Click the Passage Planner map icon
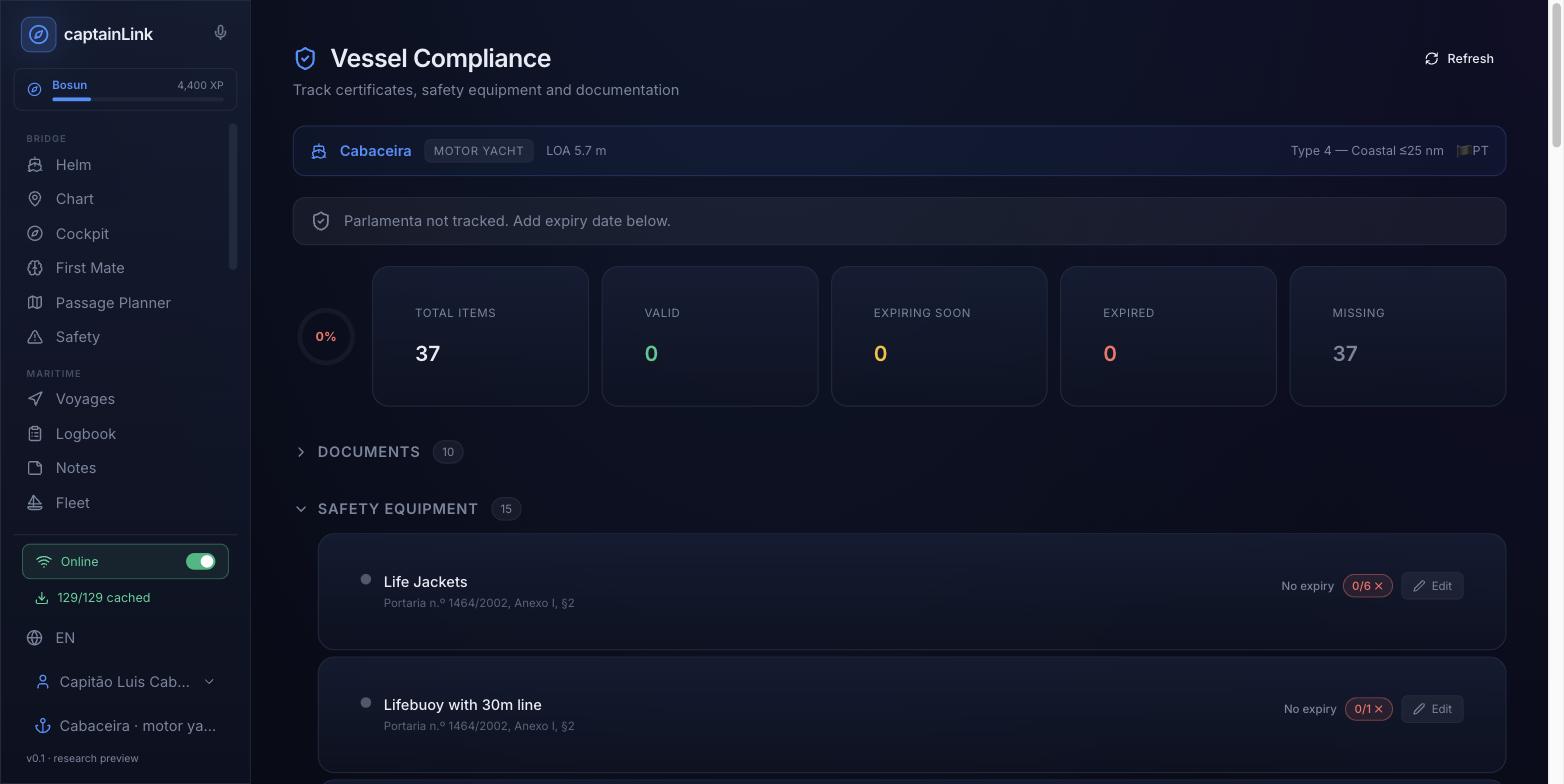 pyautogui.click(x=35, y=303)
